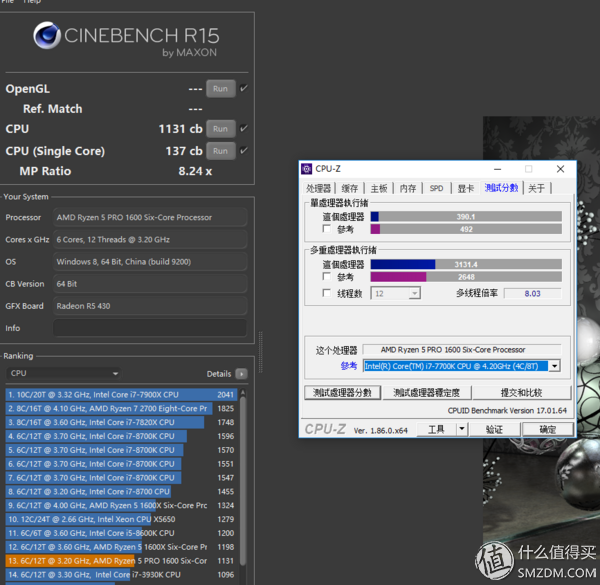
Task: Select the 測試分數 benchmark tab
Action: 501,187
